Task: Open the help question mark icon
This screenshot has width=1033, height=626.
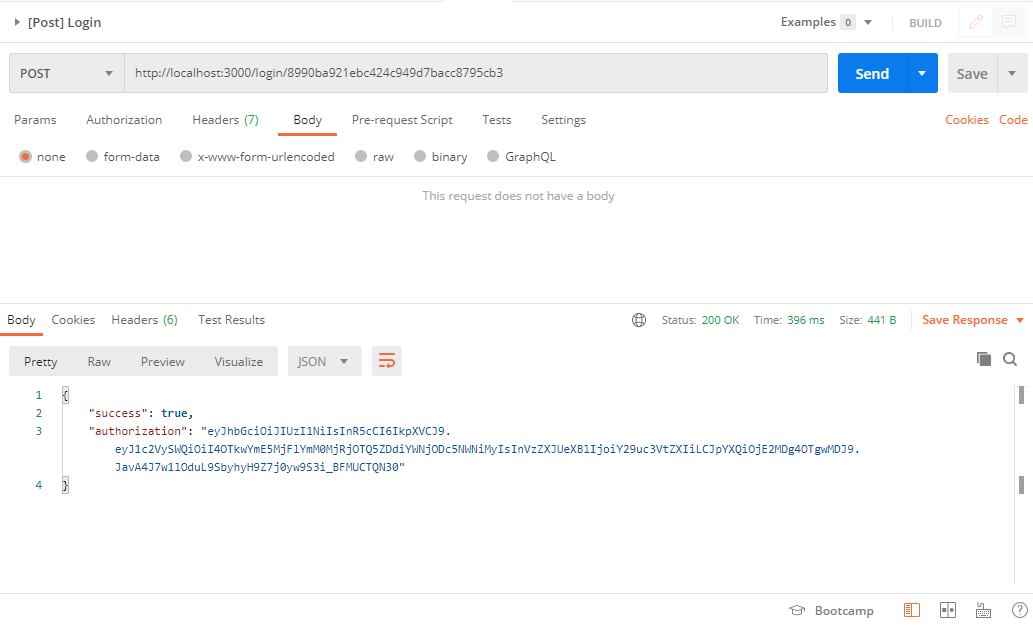Action: (x=1019, y=610)
